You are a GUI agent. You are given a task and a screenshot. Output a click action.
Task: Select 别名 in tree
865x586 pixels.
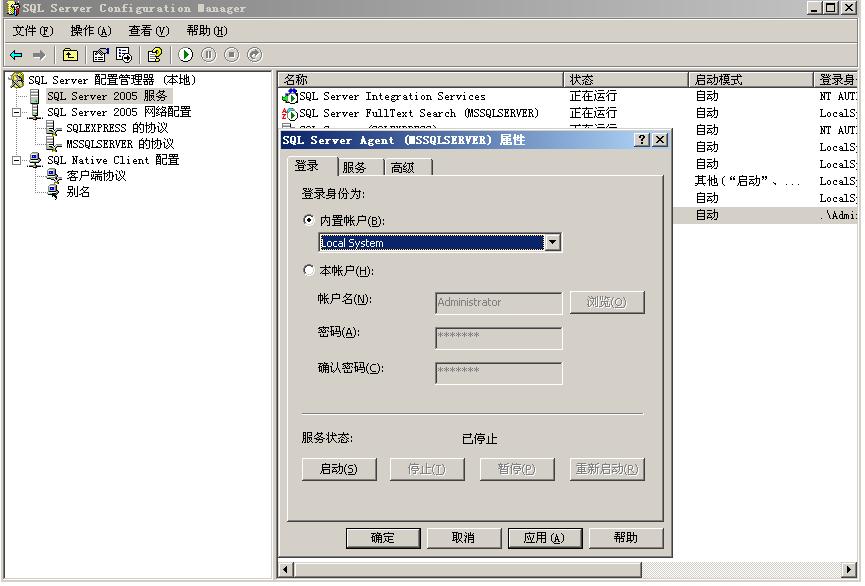[x=78, y=192]
